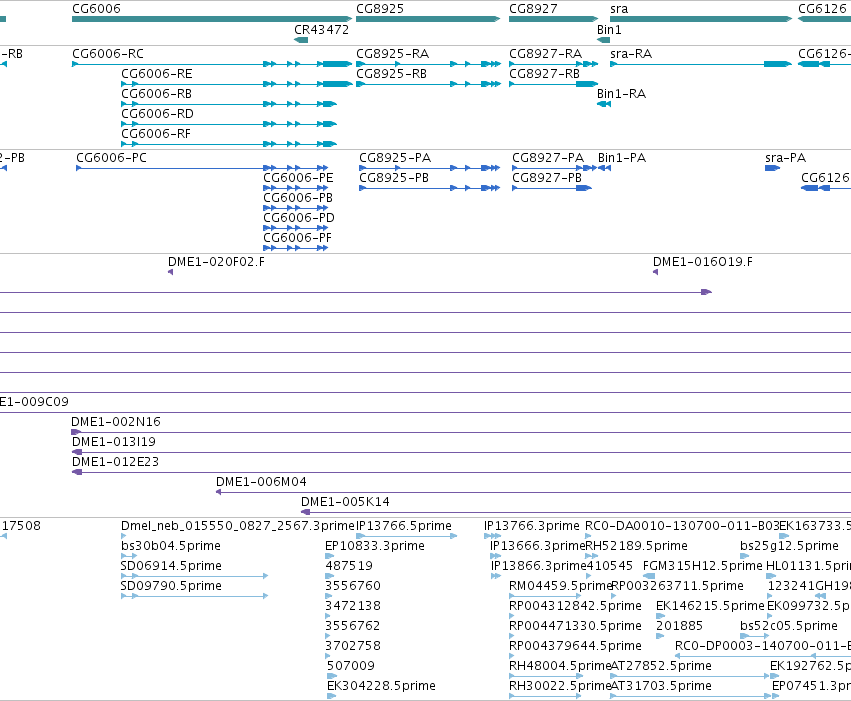The width and height of the screenshot is (851, 701).
Task: Click the DME1-020F02.F clone label
Action: tap(217, 262)
